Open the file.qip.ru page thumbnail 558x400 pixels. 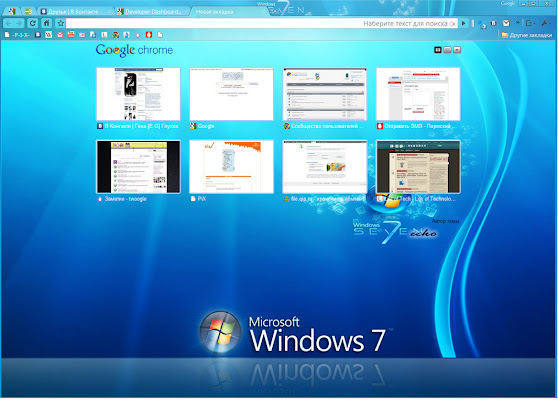point(325,167)
